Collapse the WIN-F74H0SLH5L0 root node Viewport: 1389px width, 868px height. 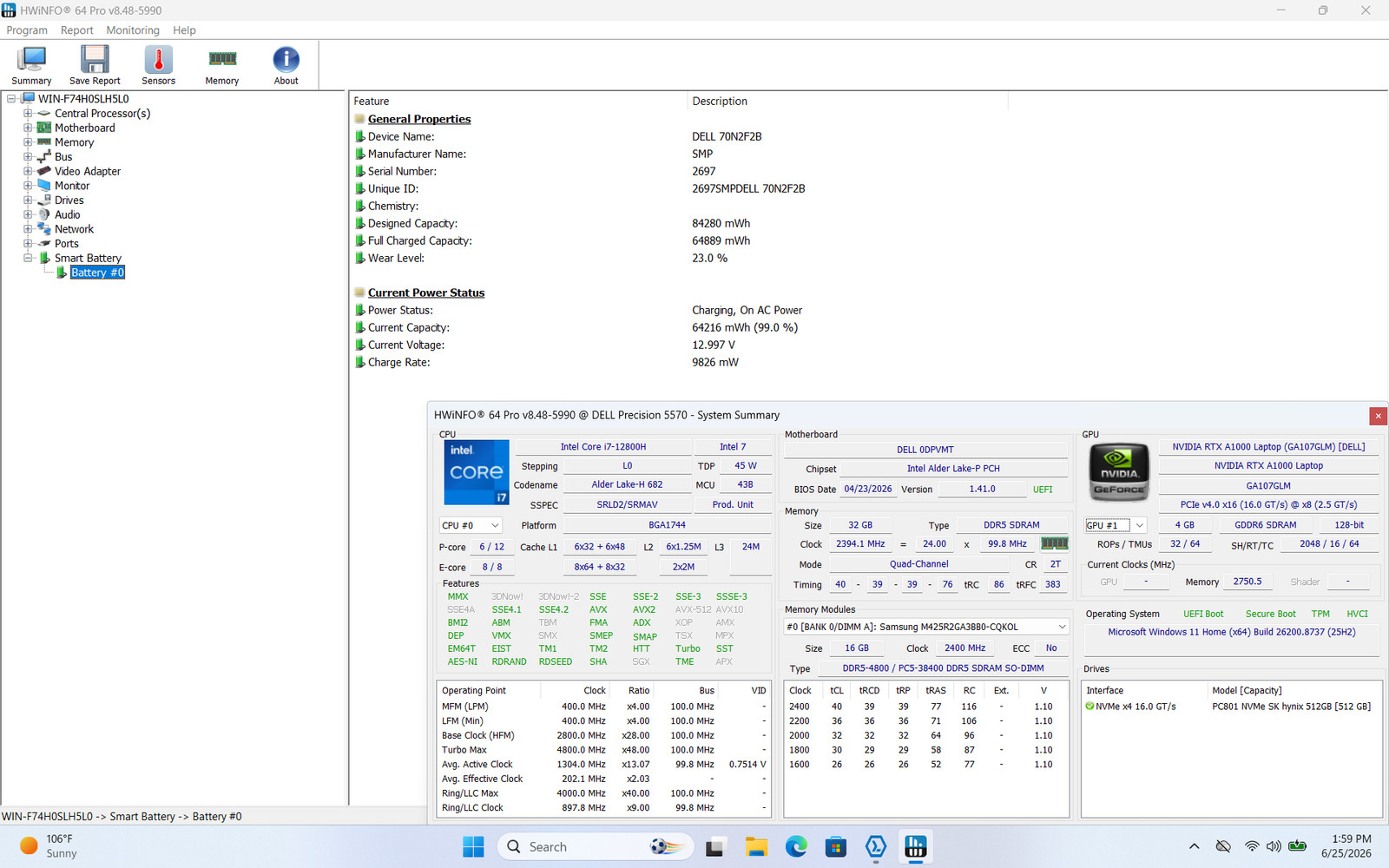(11, 99)
